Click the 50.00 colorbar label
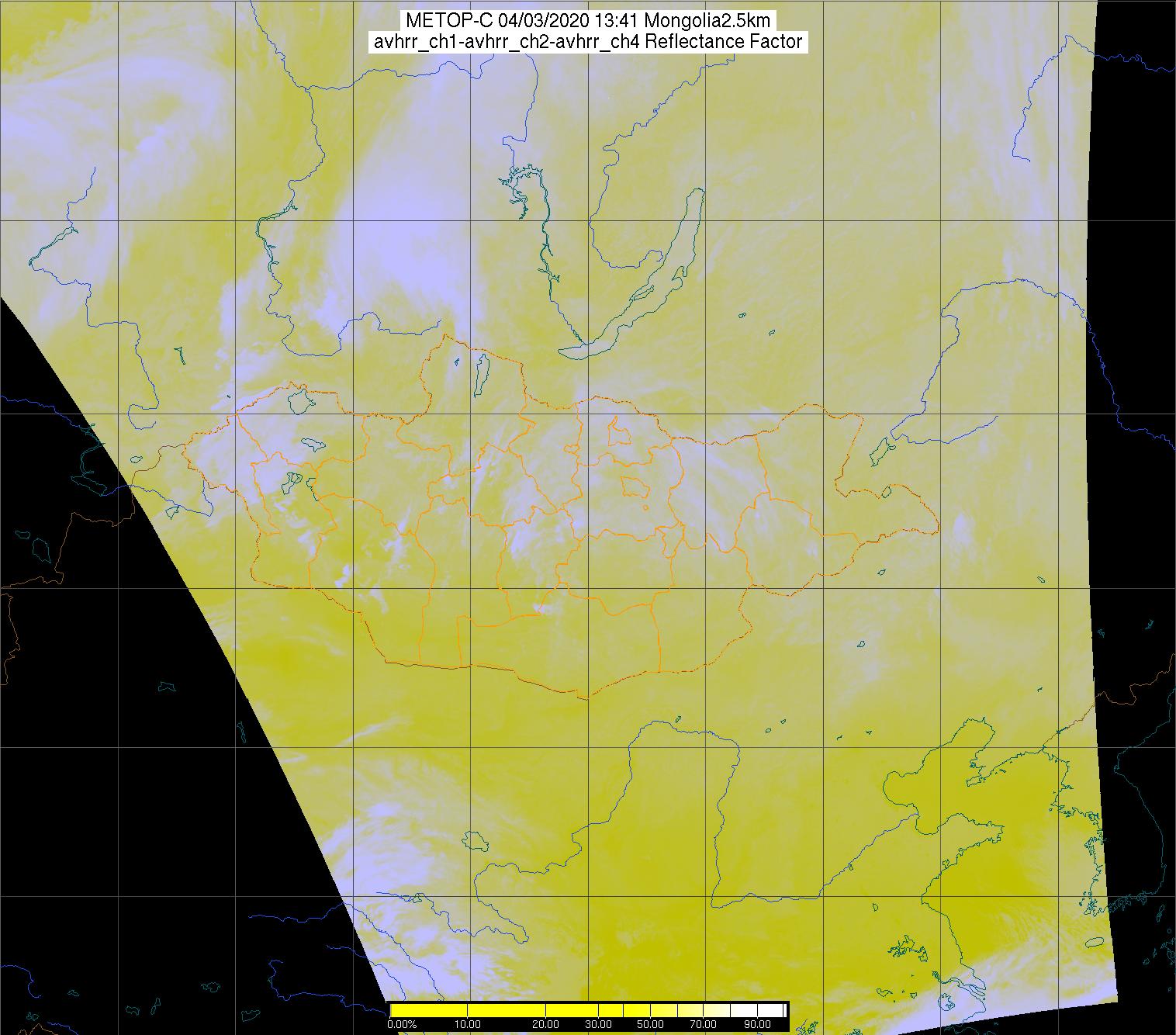This screenshot has height=1035, width=1176. (649, 1024)
